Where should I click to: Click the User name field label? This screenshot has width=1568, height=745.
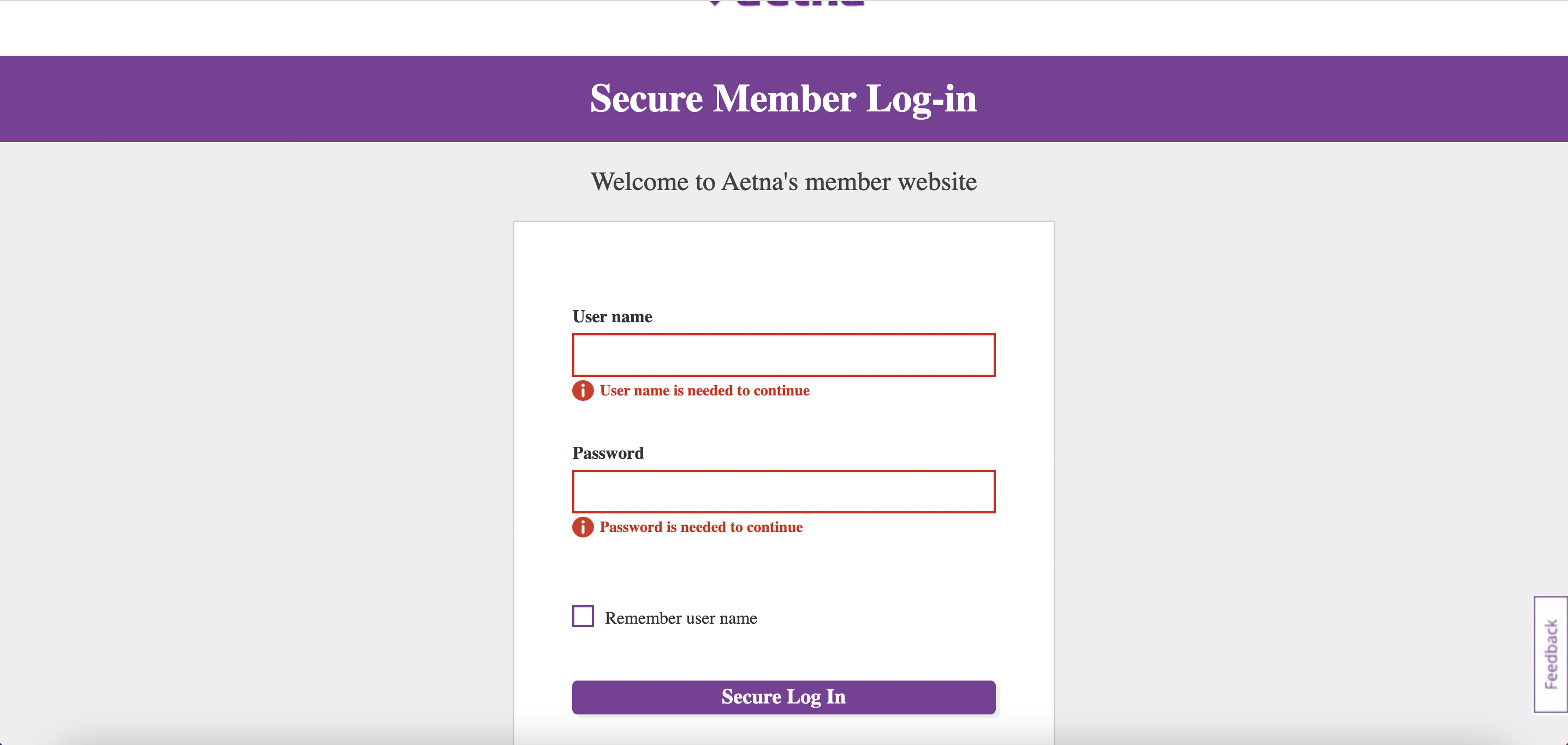point(611,317)
